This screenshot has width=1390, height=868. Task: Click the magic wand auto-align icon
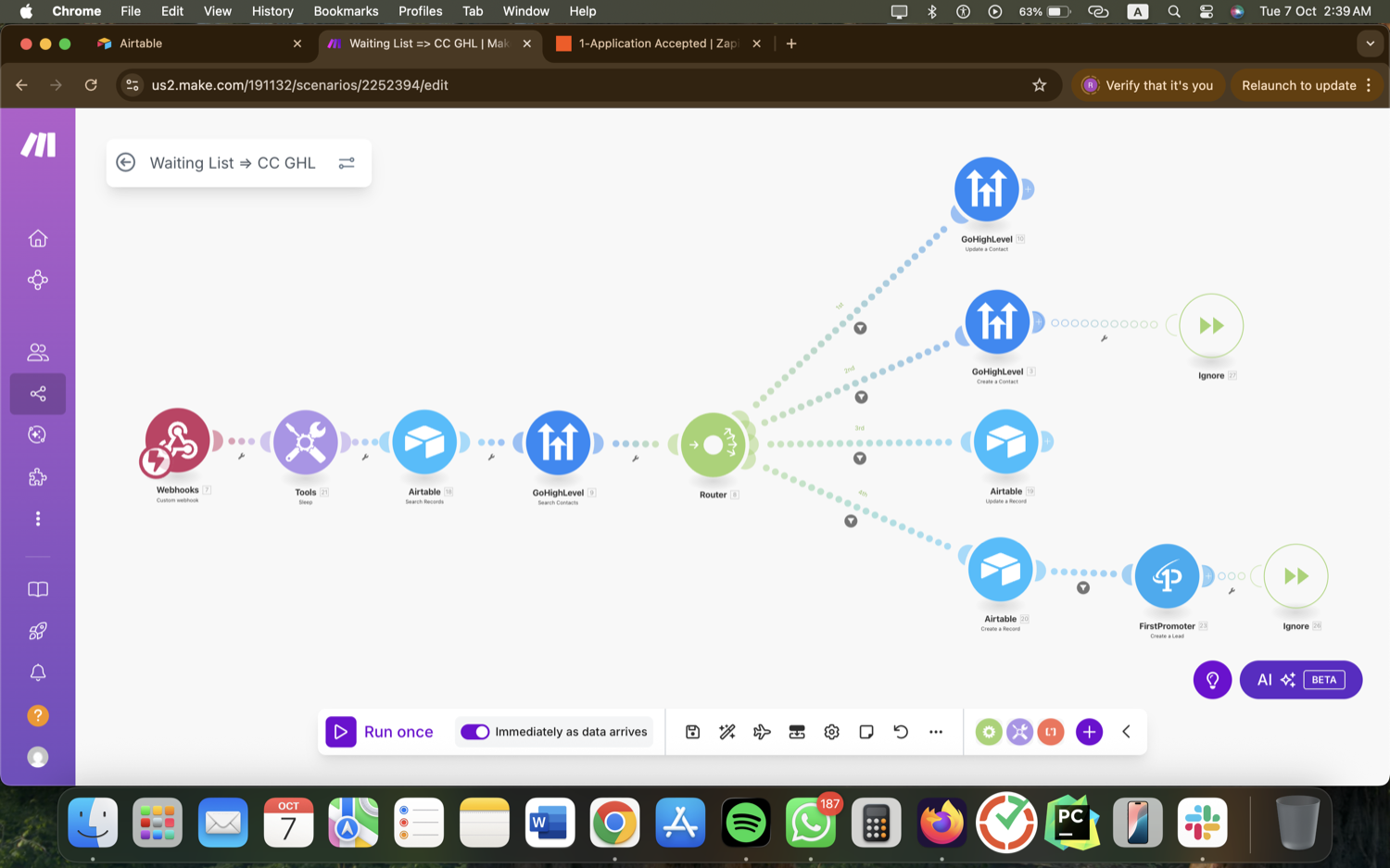click(x=727, y=732)
